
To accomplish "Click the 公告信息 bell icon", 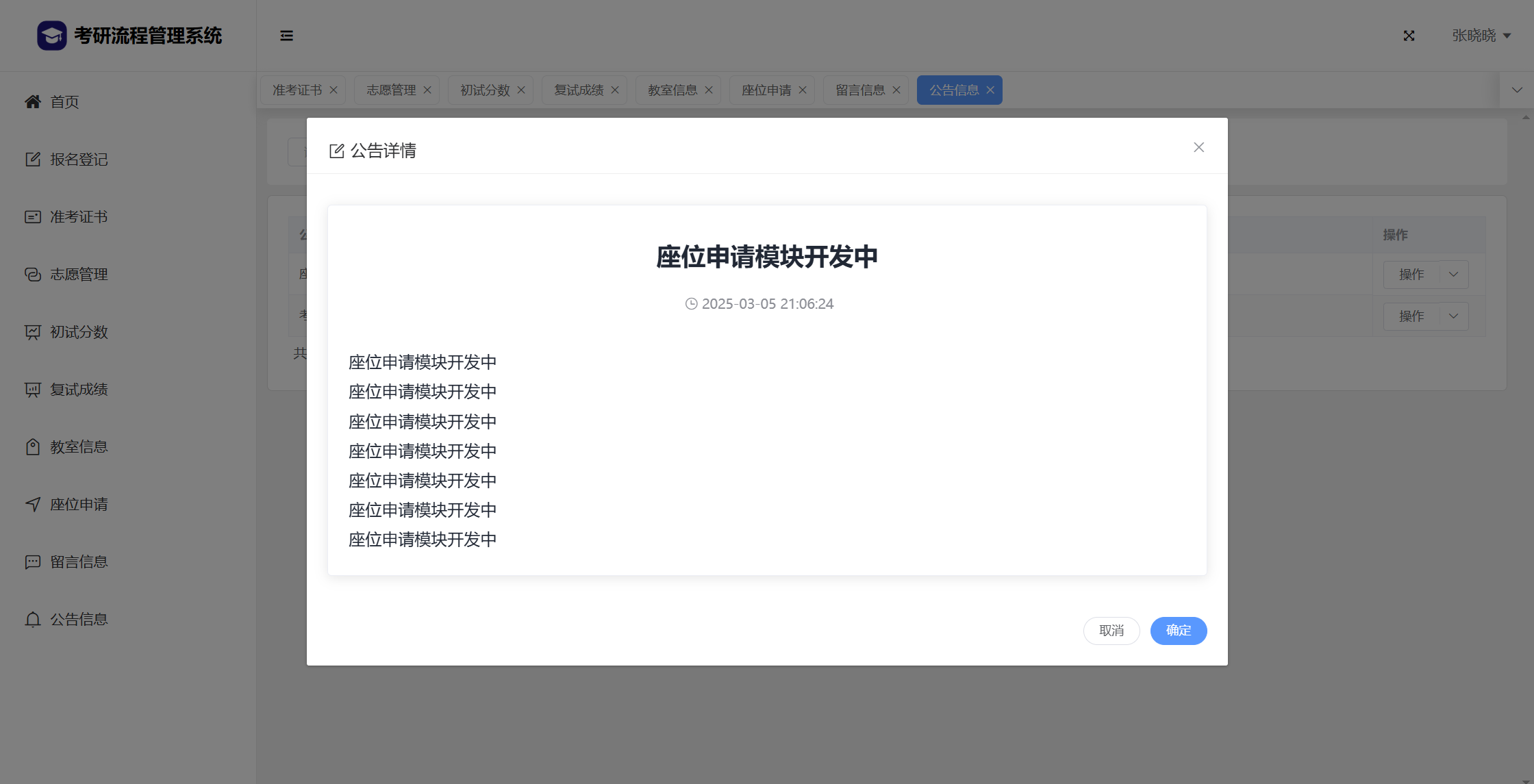I will [x=32, y=620].
